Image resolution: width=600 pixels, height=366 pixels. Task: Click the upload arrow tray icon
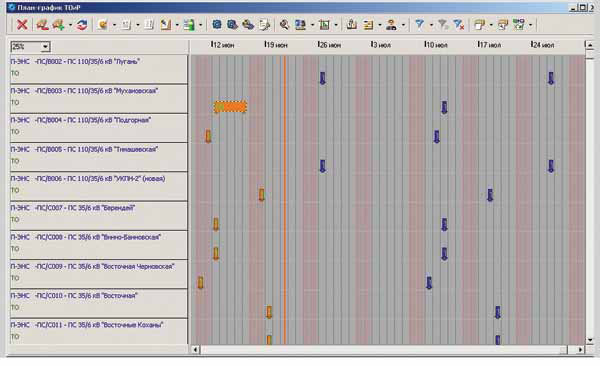(352, 25)
